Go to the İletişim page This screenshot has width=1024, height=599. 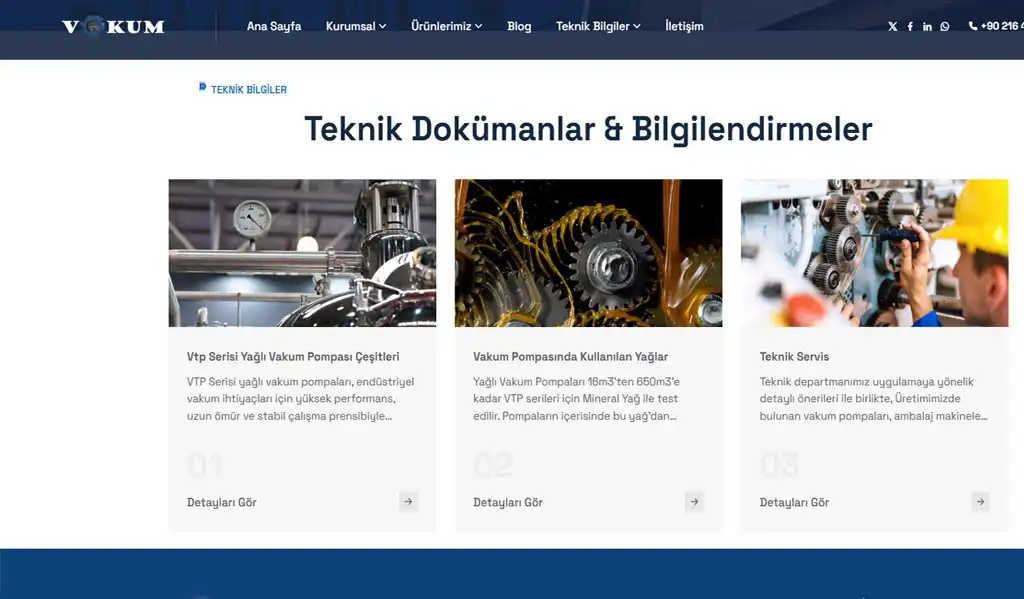[684, 26]
